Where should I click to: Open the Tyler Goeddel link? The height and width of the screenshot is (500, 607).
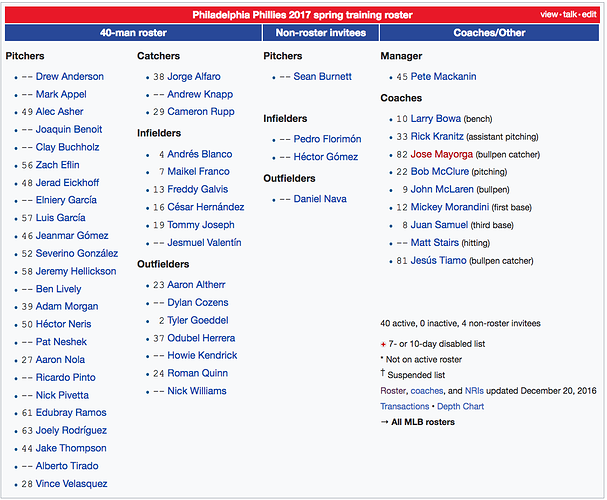coord(198,321)
